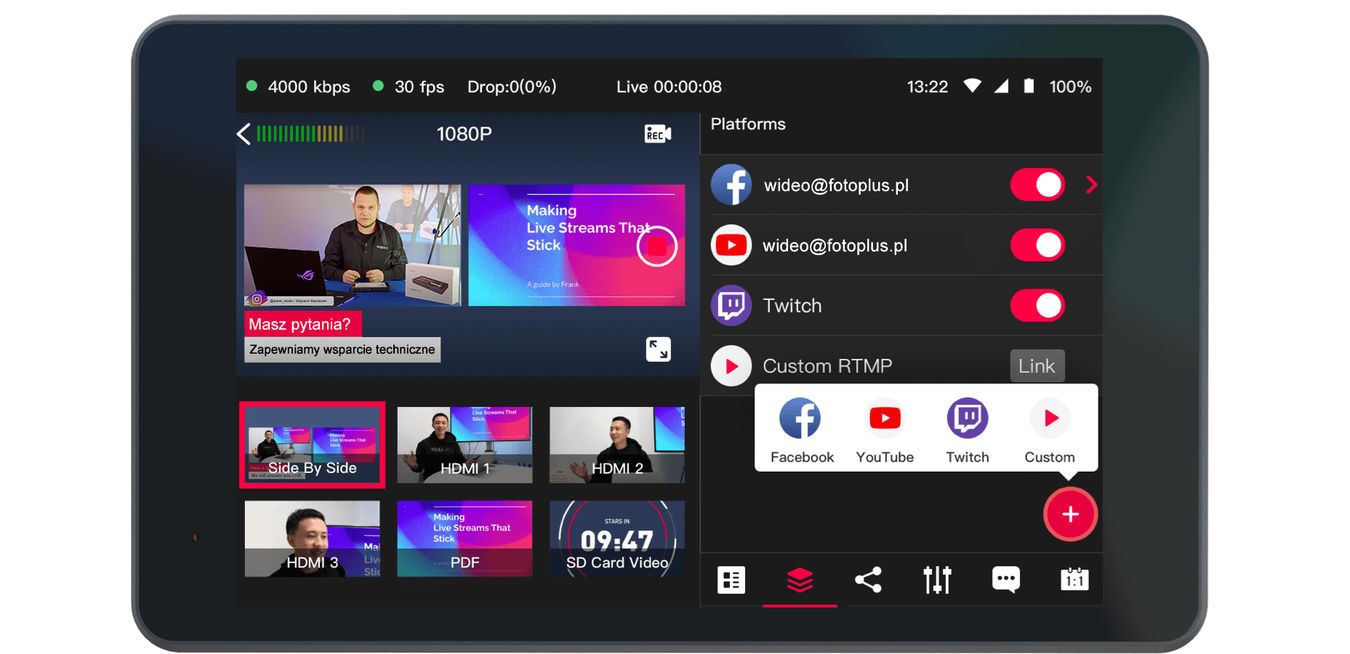The image size is (1350, 654).
Task: Tap the presentation slide in the preview
Action: click(x=576, y=245)
